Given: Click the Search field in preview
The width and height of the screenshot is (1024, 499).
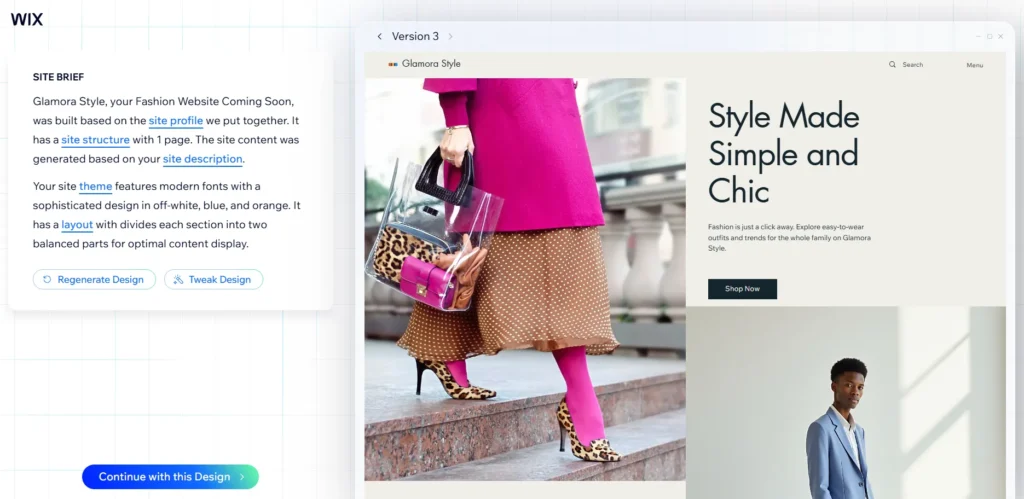Looking at the screenshot, I should (906, 65).
